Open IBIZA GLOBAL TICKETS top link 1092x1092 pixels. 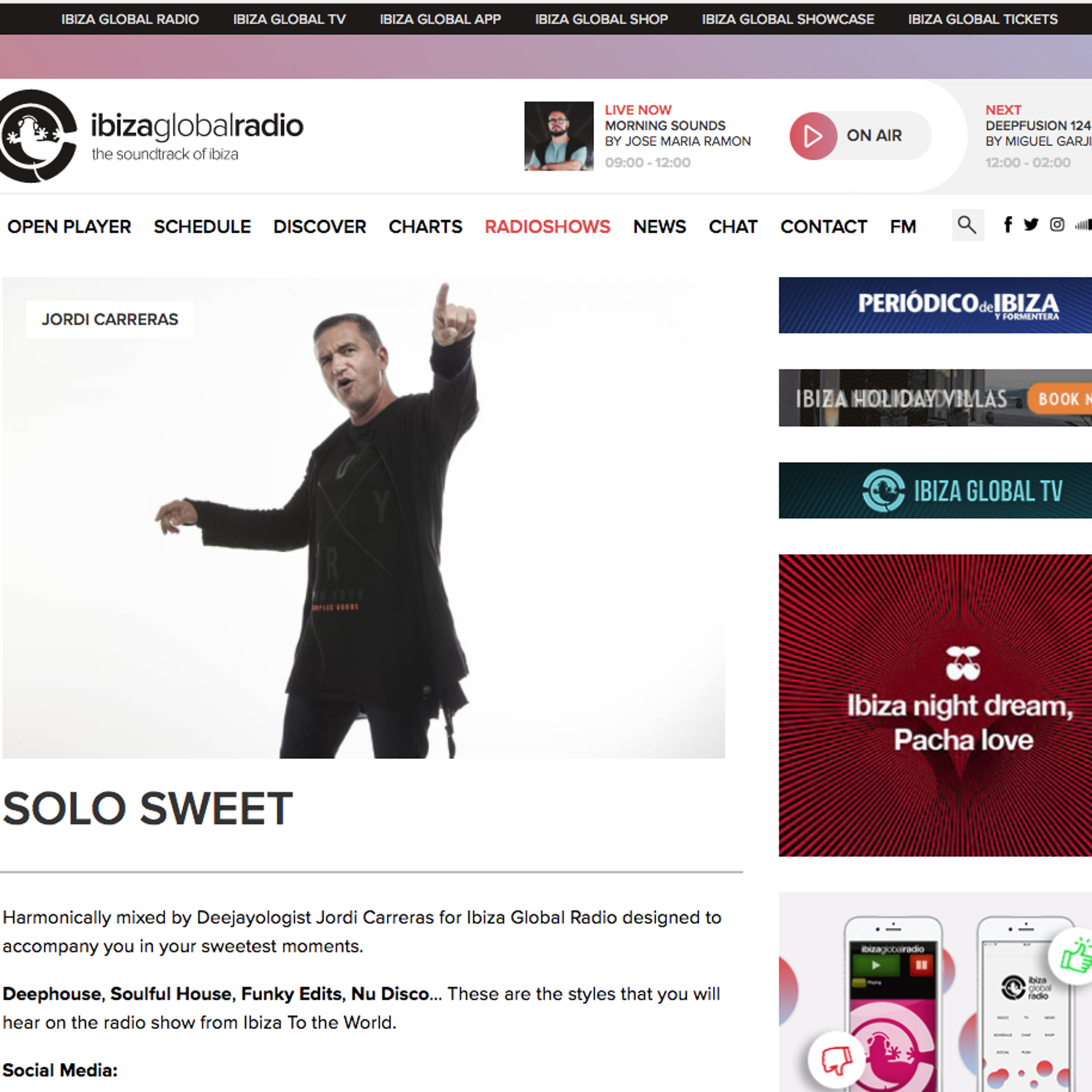click(982, 19)
